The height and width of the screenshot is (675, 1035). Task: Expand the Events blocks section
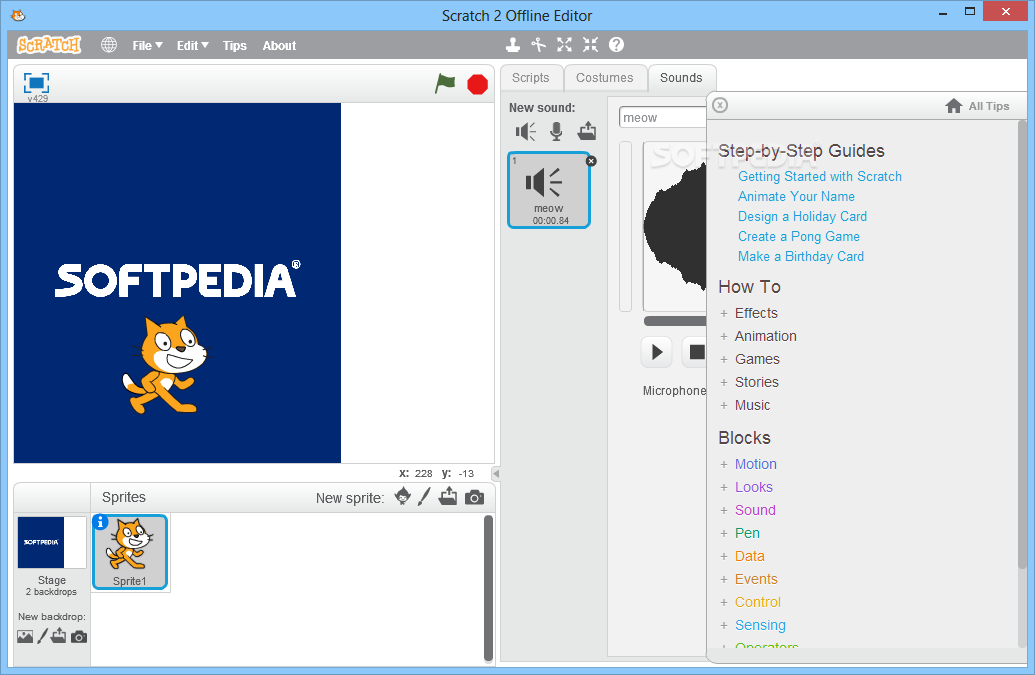pyautogui.click(x=749, y=580)
